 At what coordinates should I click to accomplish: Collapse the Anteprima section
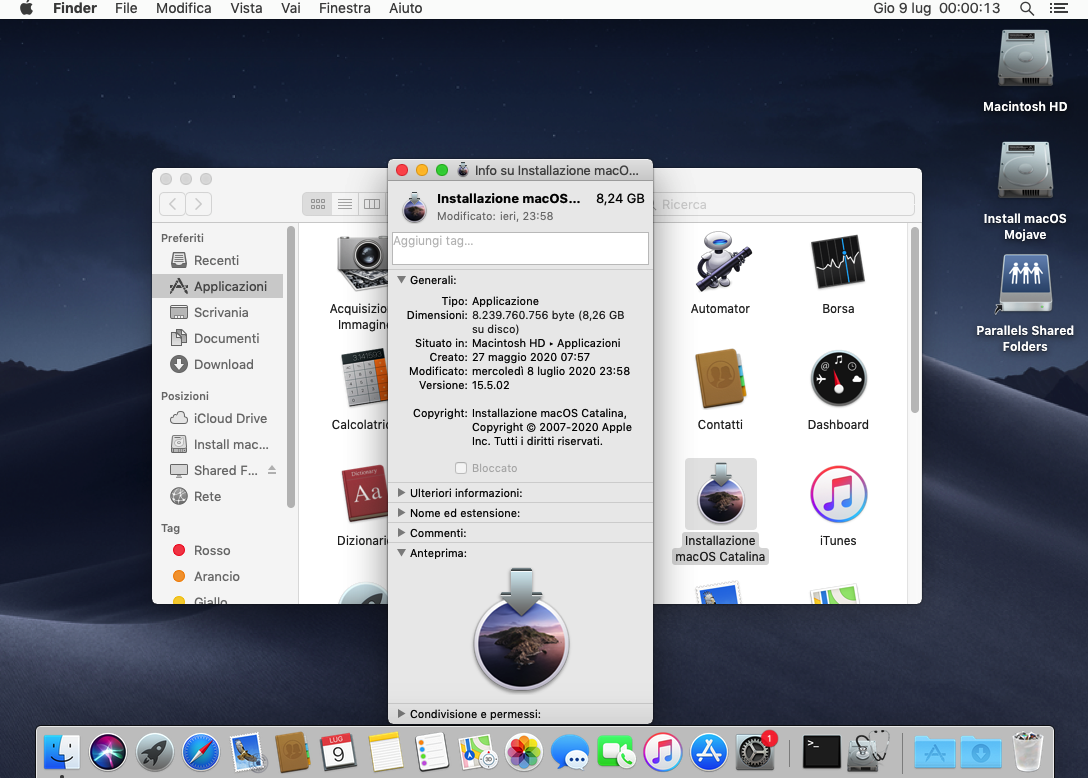click(x=401, y=553)
